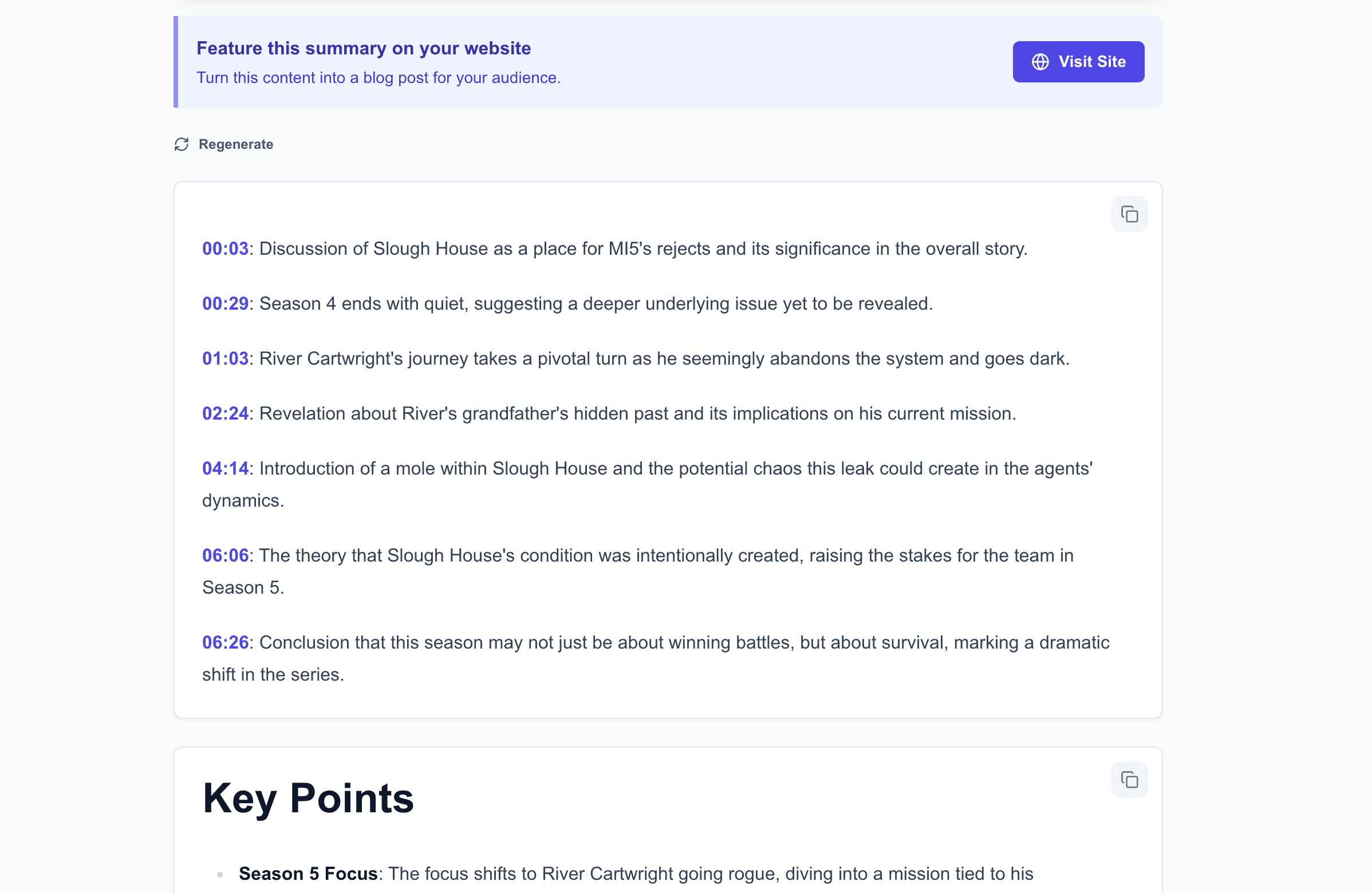
Task: Go to the 02:24 timestamp
Action: point(225,413)
